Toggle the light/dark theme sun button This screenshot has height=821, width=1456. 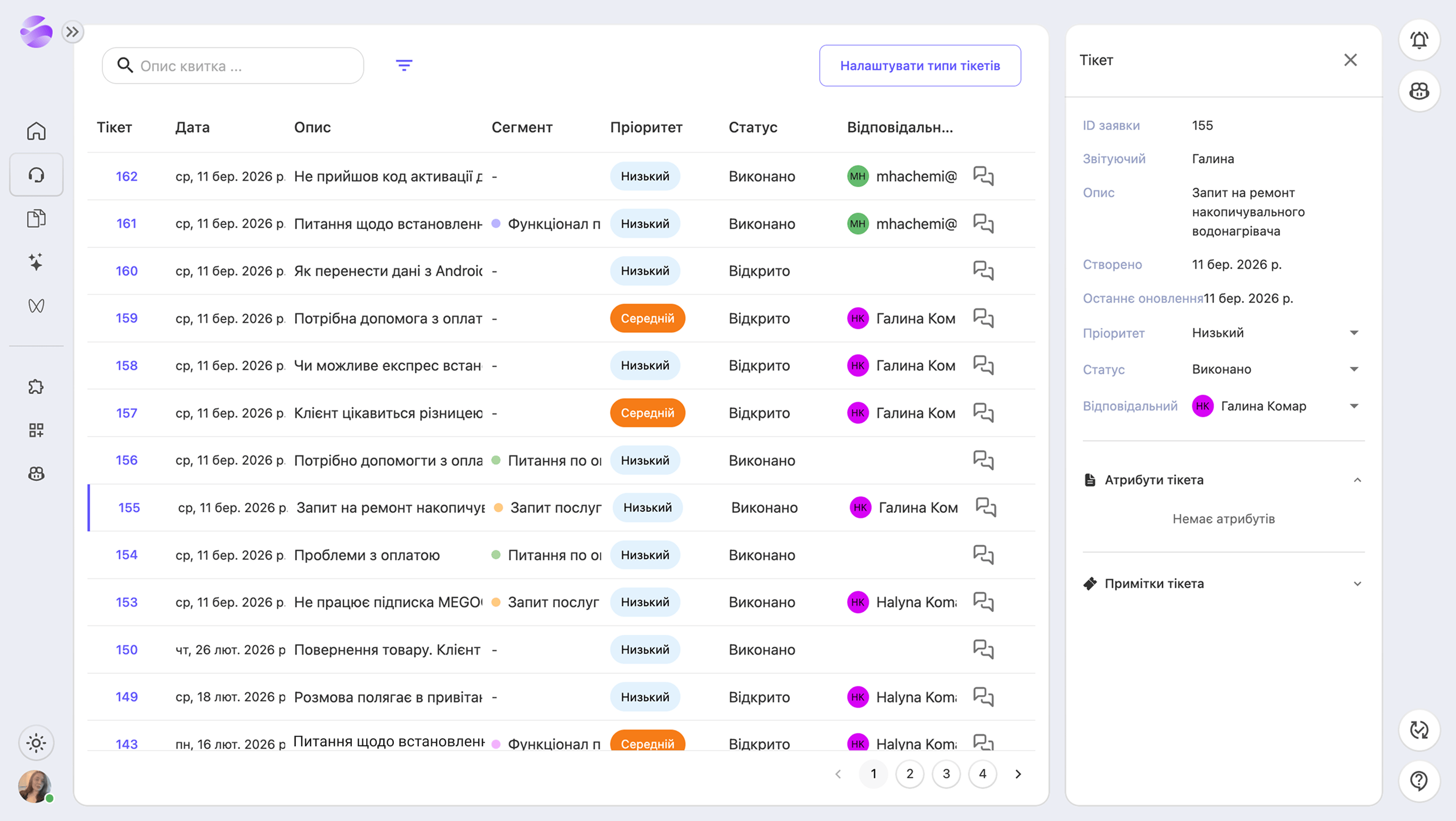[x=36, y=743]
